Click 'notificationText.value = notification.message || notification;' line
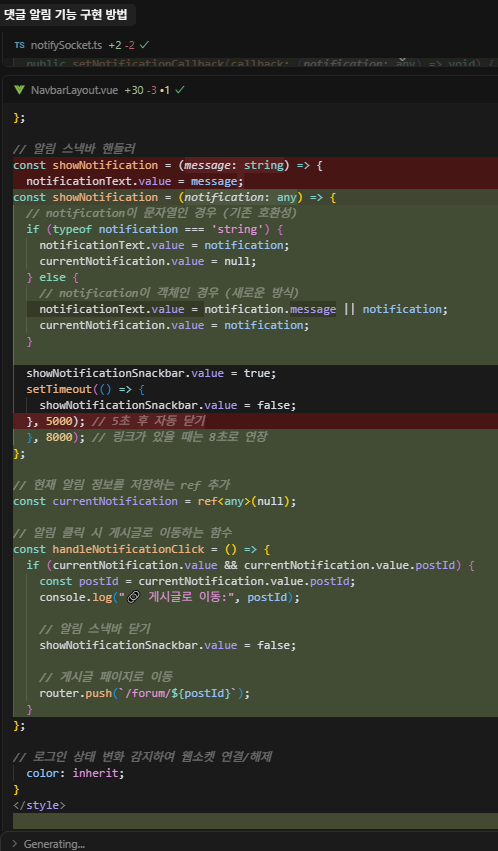 (x=244, y=309)
